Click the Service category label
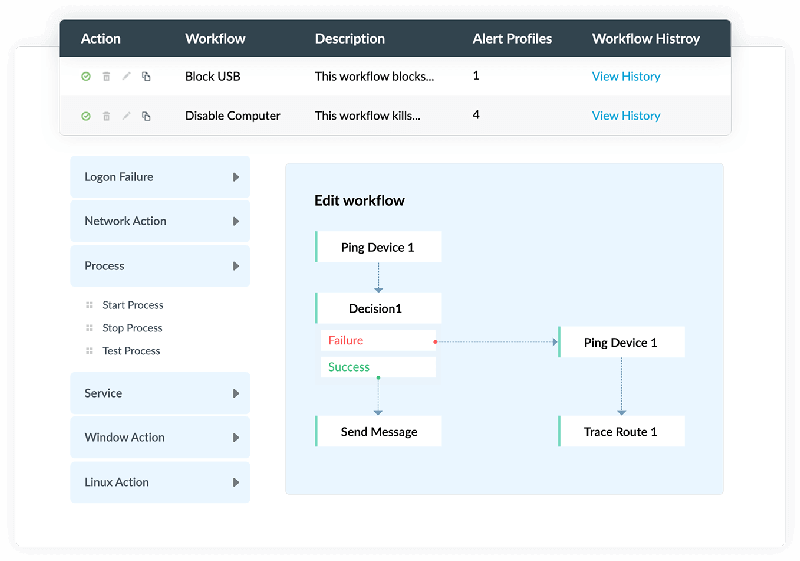 (x=103, y=394)
